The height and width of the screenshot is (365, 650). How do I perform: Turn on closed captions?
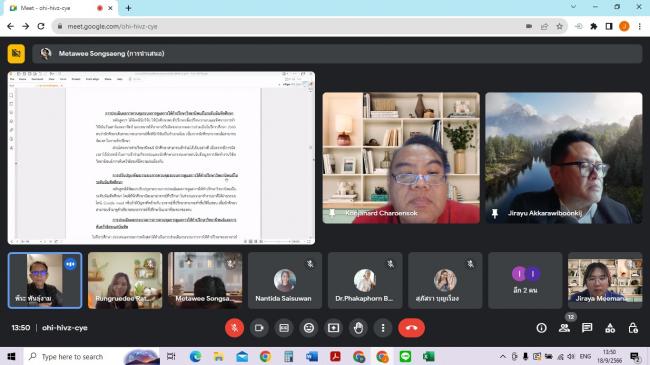tap(284, 328)
